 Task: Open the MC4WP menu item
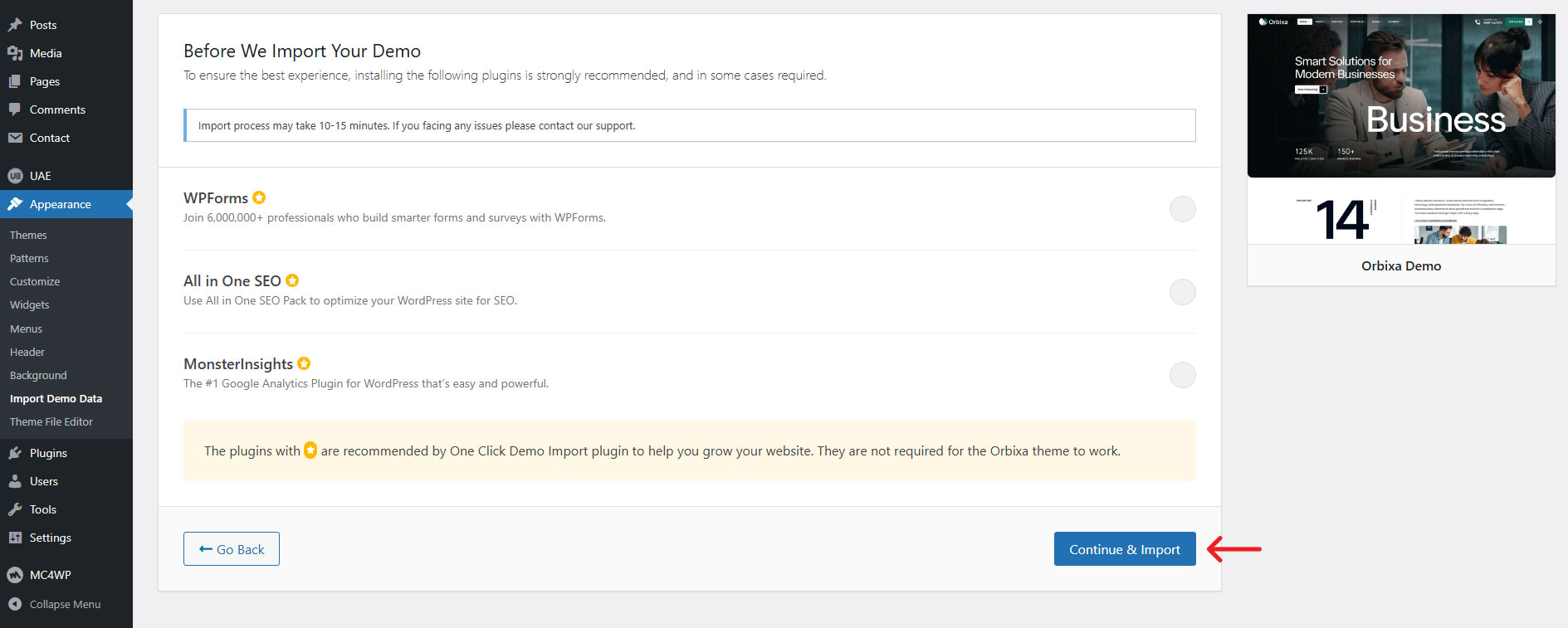50,575
